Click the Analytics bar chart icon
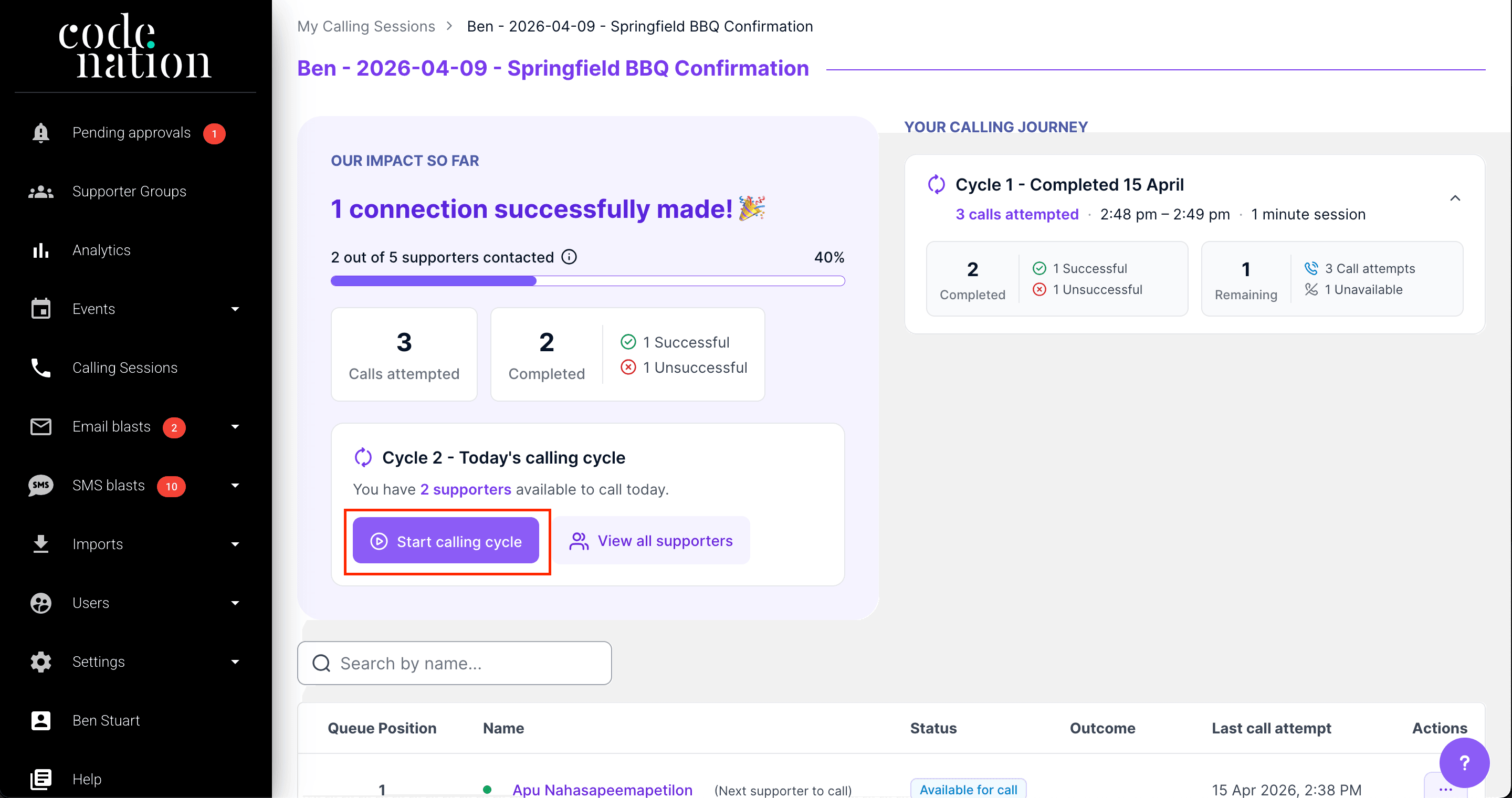1512x798 pixels. point(40,250)
